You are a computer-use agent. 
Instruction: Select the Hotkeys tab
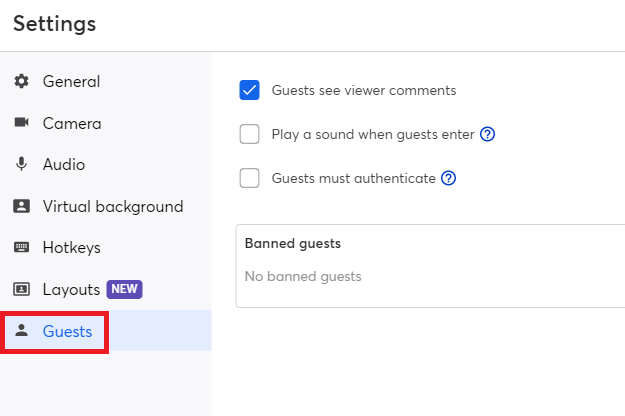(x=71, y=248)
